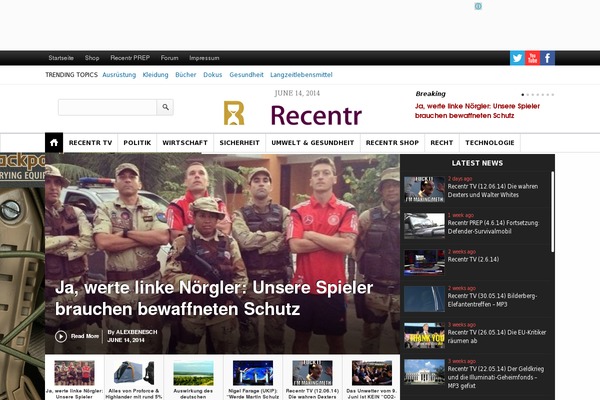Viewport: 600px width, 400px height.
Task: Click the Recentr hourglass logo
Action: tap(234, 113)
